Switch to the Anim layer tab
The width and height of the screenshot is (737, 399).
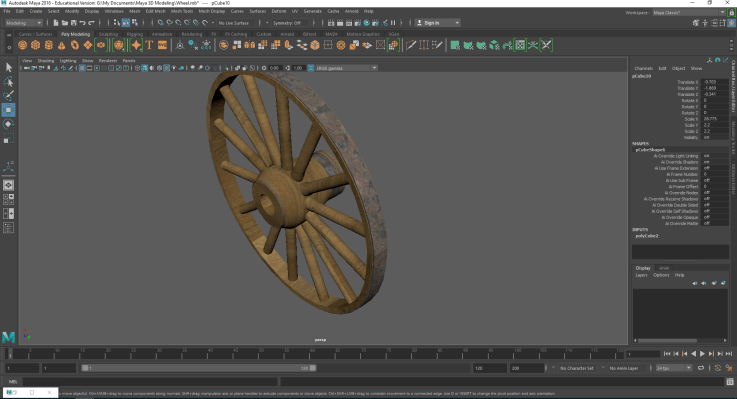664,268
